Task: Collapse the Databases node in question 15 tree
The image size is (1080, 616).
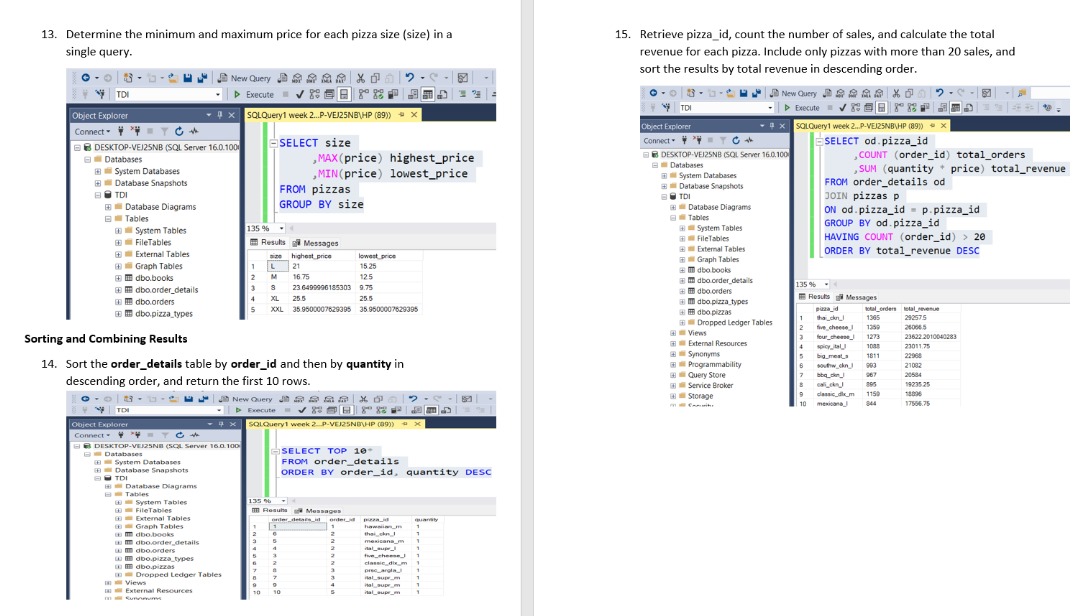Action: (x=655, y=165)
